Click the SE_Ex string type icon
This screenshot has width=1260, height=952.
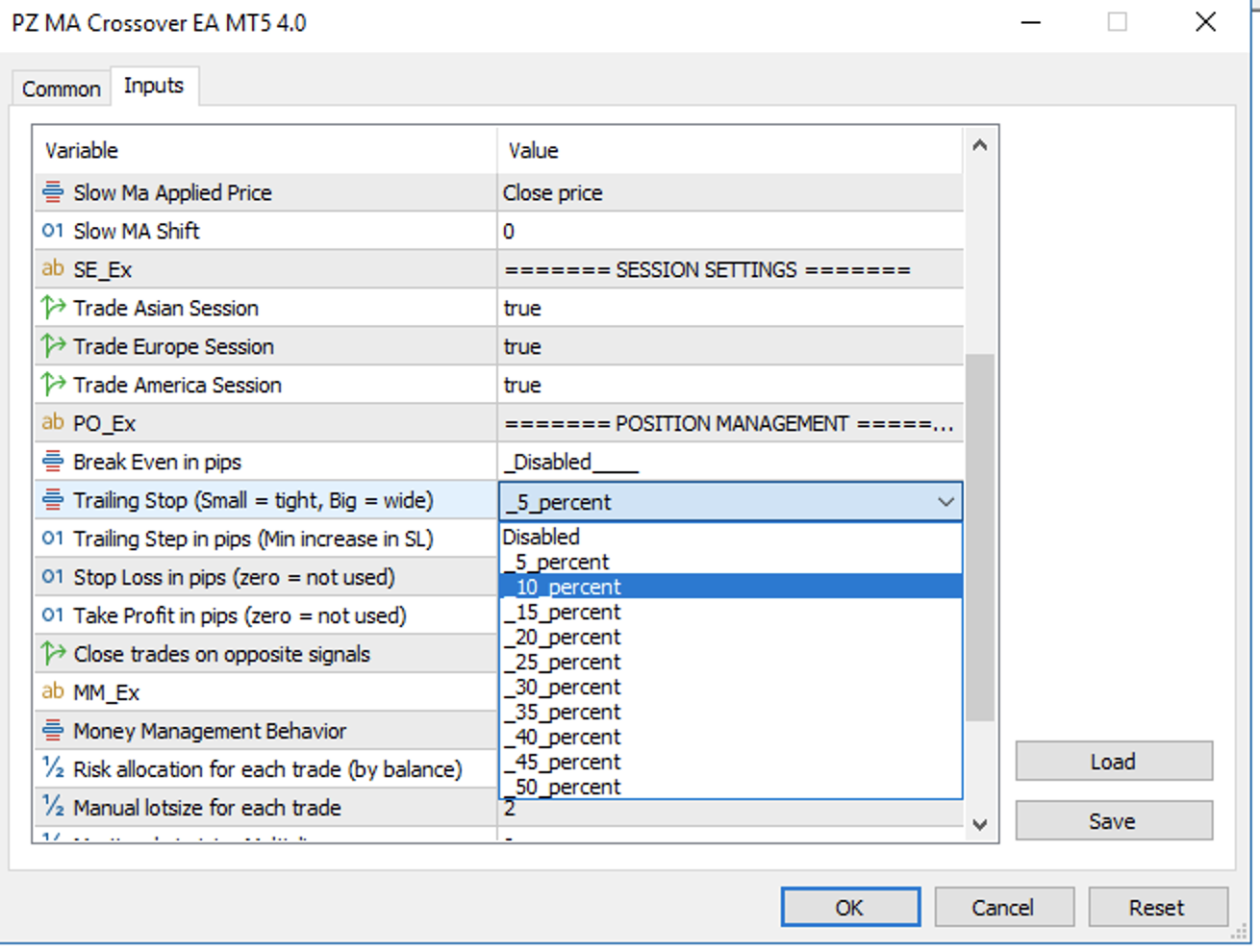click(x=53, y=269)
